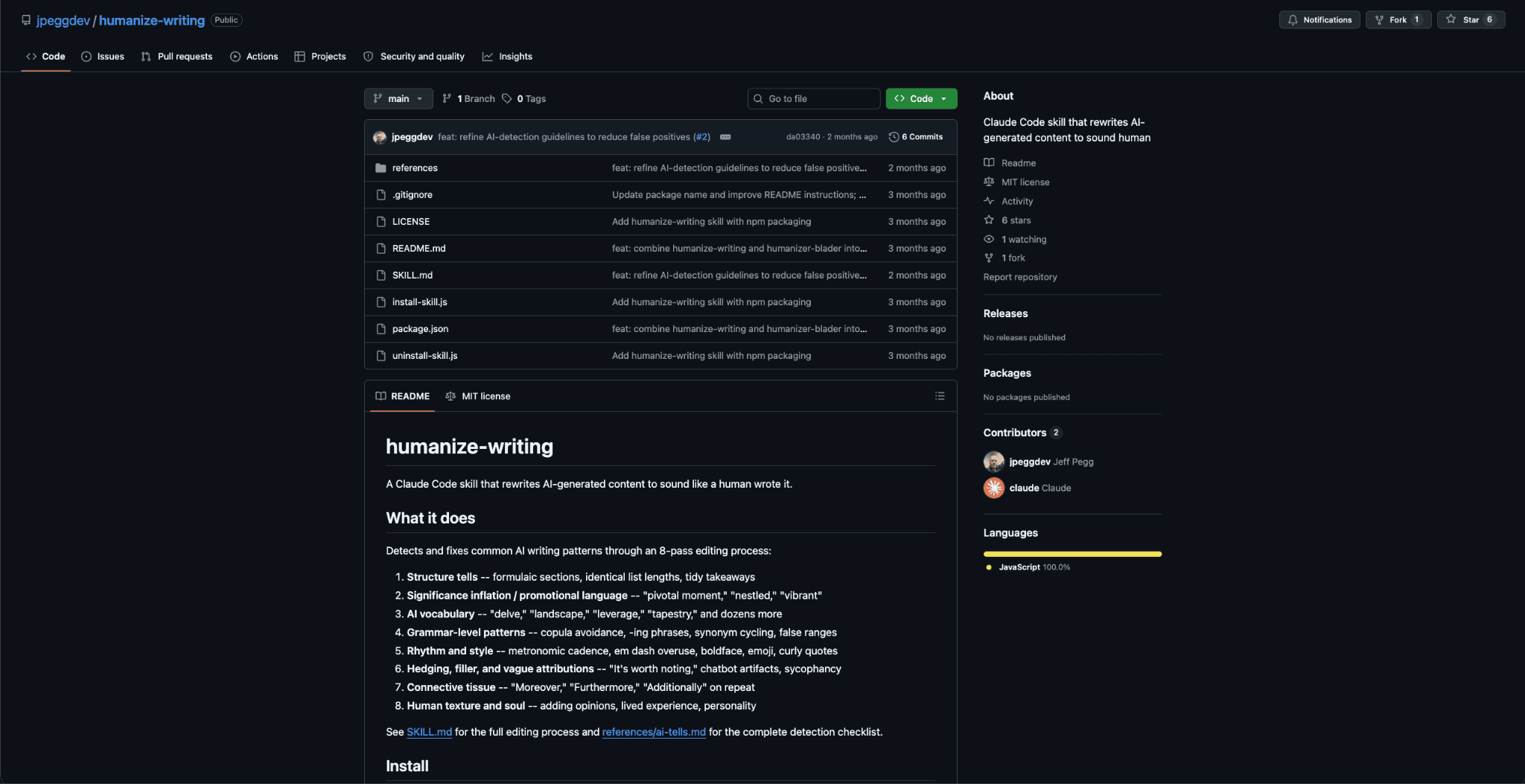This screenshot has height=784, width=1525.
Task: Open the references folder
Action: pos(415,168)
